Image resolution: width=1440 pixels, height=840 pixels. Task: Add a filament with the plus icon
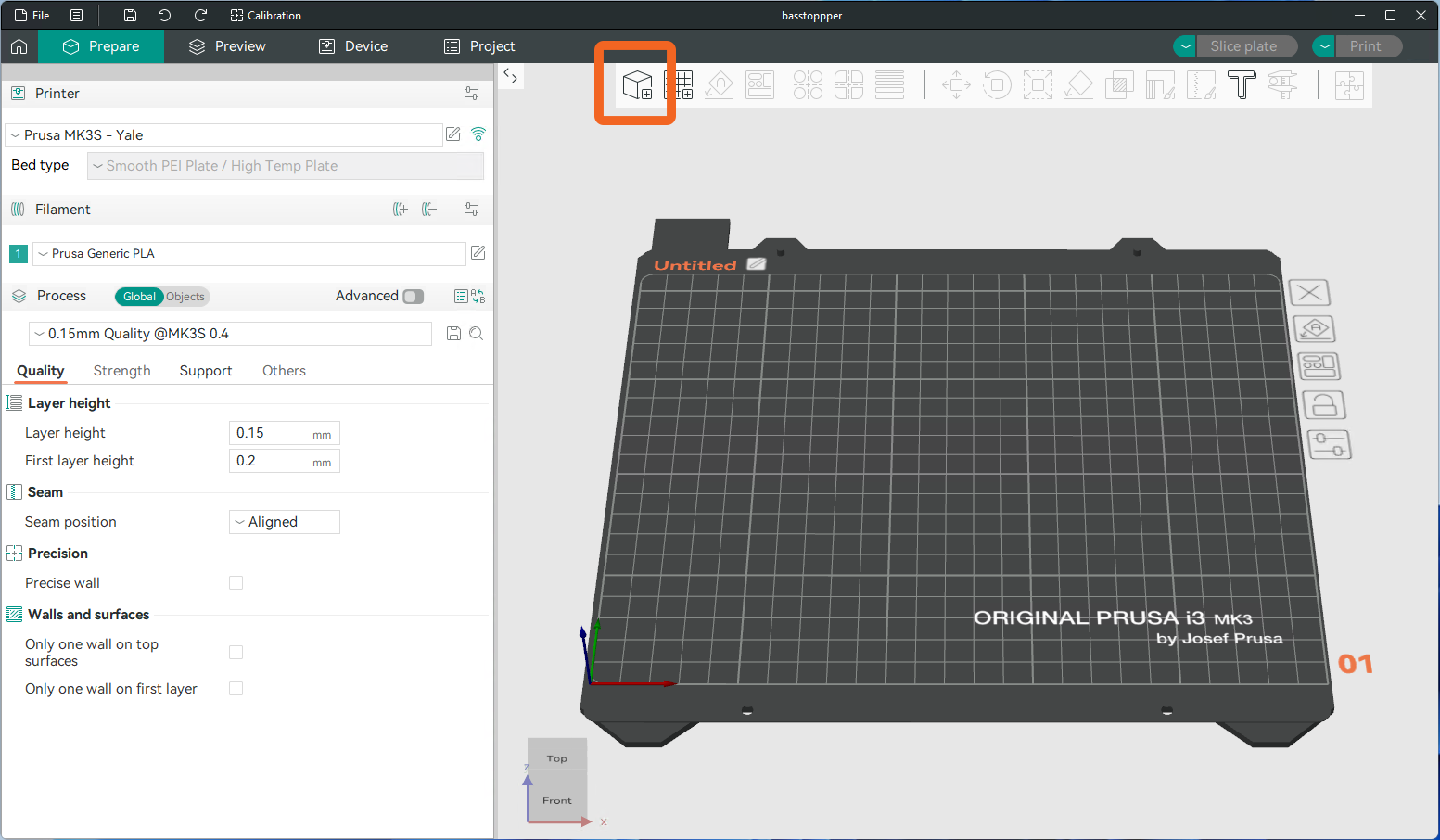400,210
